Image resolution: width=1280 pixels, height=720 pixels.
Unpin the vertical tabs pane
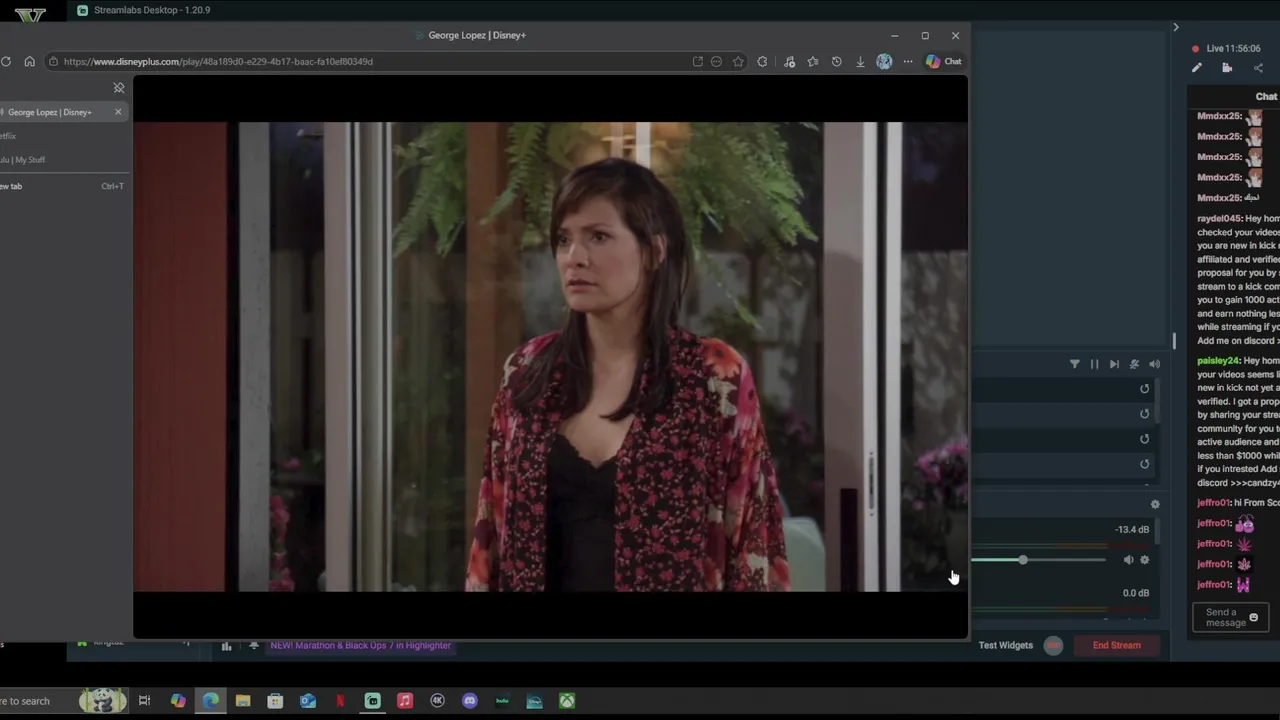[119, 88]
